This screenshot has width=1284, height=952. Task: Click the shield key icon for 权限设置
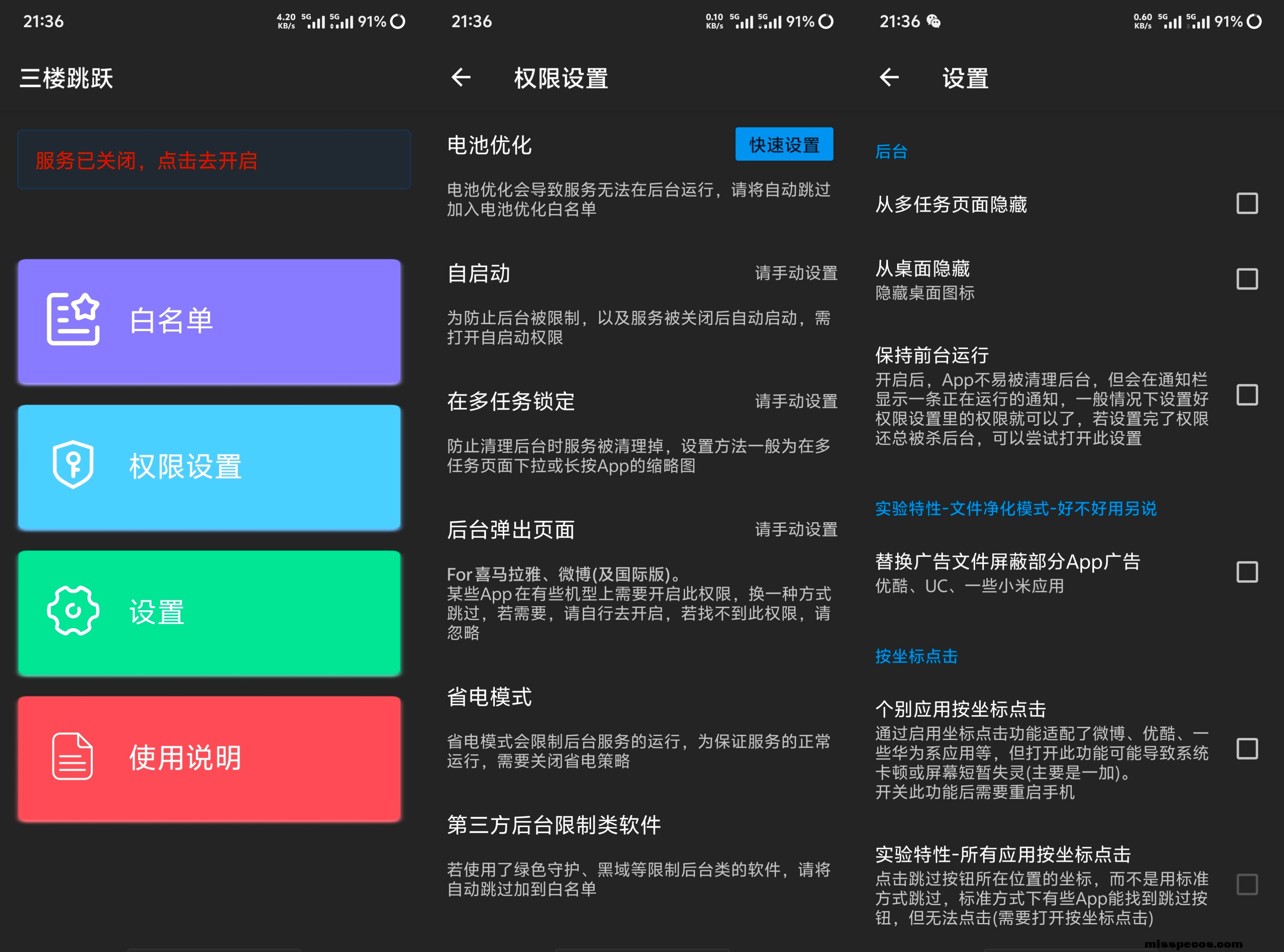(73, 465)
